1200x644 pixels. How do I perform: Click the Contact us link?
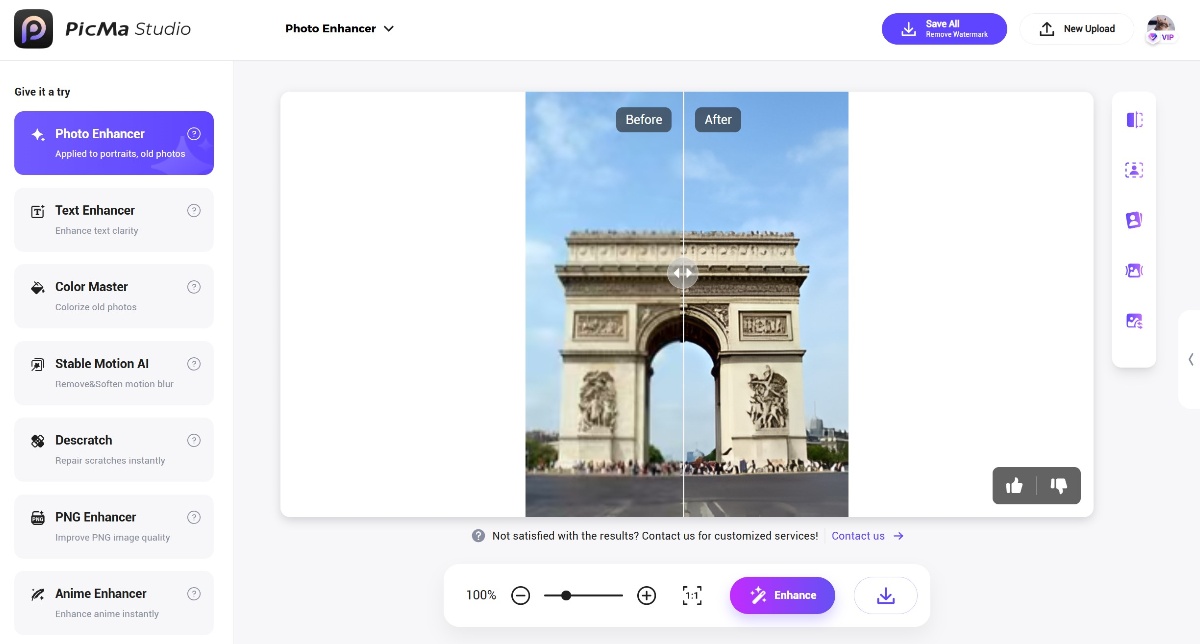[868, 536]
